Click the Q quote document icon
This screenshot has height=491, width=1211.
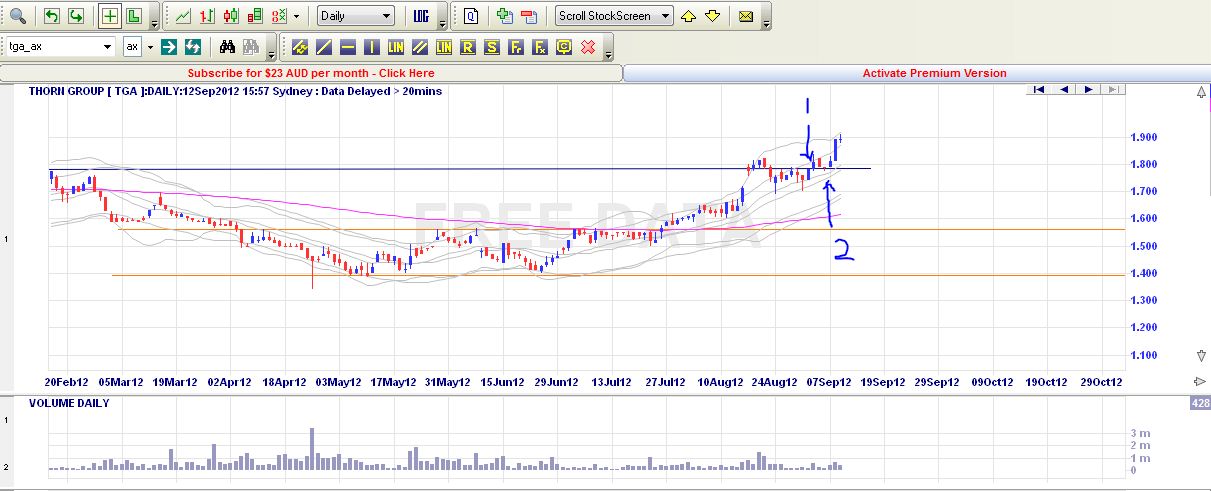[x=471, y=16]
